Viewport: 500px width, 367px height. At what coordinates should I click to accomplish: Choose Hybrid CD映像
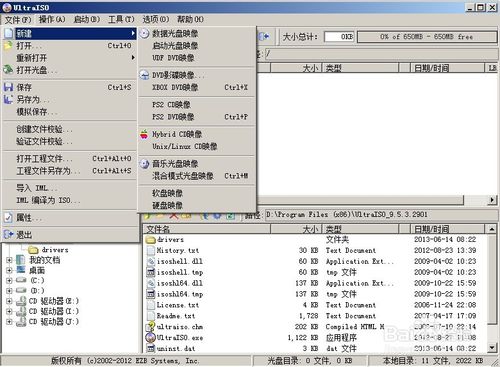click(x=197, y=134)
